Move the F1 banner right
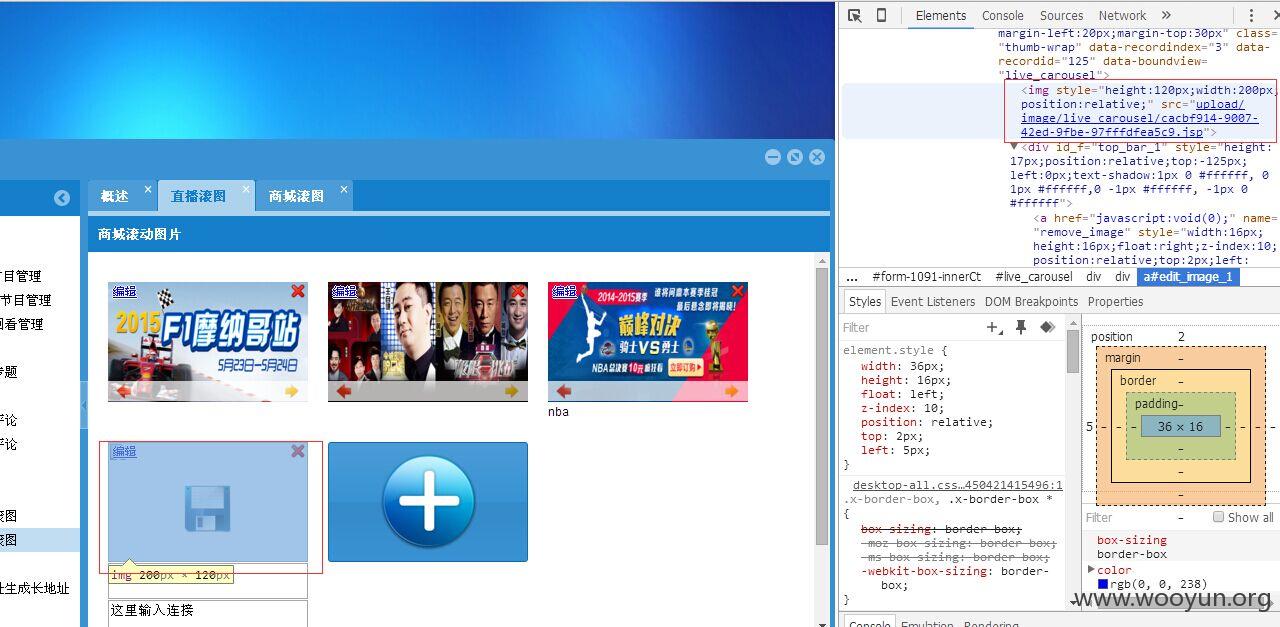This screenshot has width=1280, height=627. click(292, 391)
